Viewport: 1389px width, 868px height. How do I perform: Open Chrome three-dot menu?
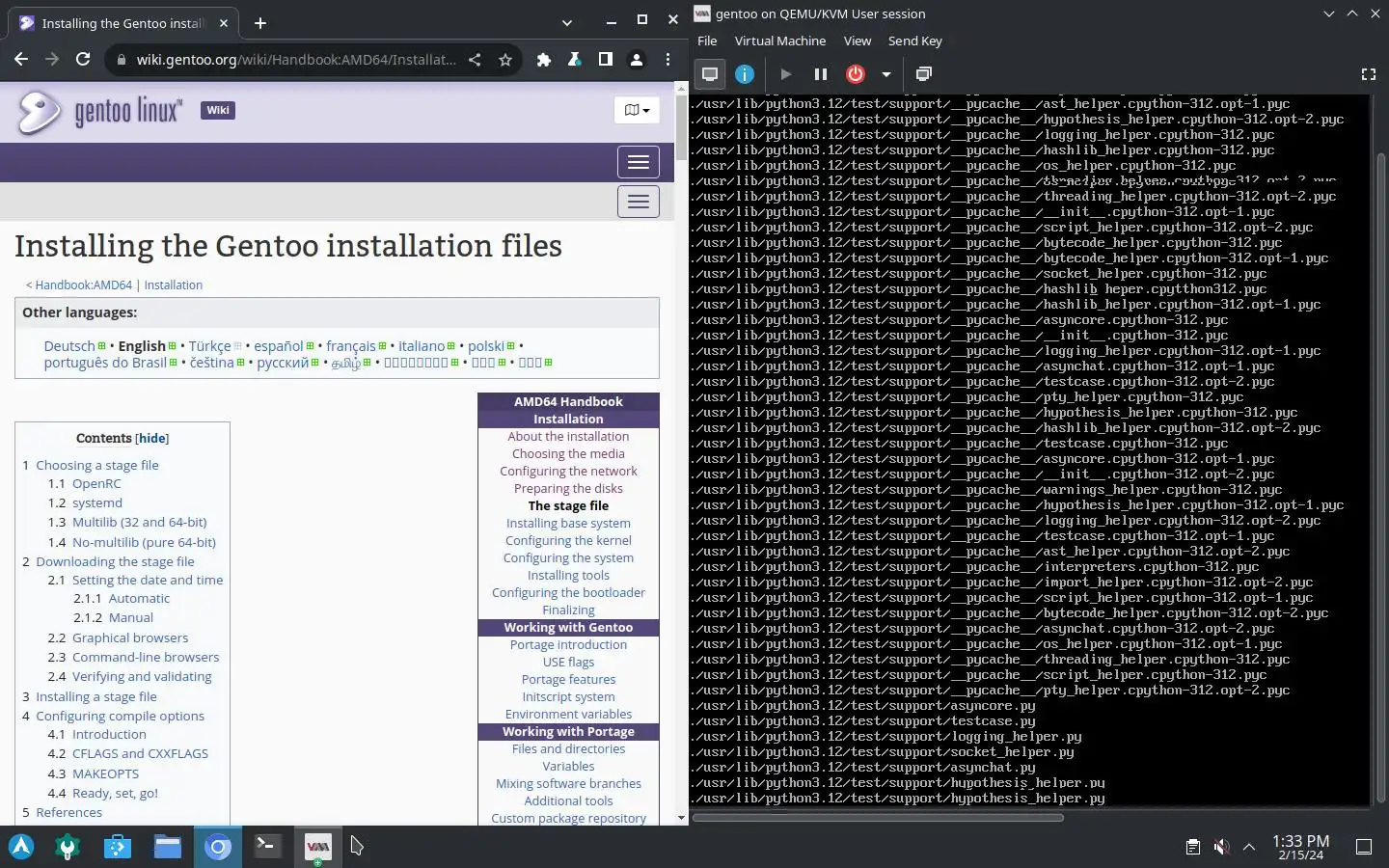click(667, 60)
